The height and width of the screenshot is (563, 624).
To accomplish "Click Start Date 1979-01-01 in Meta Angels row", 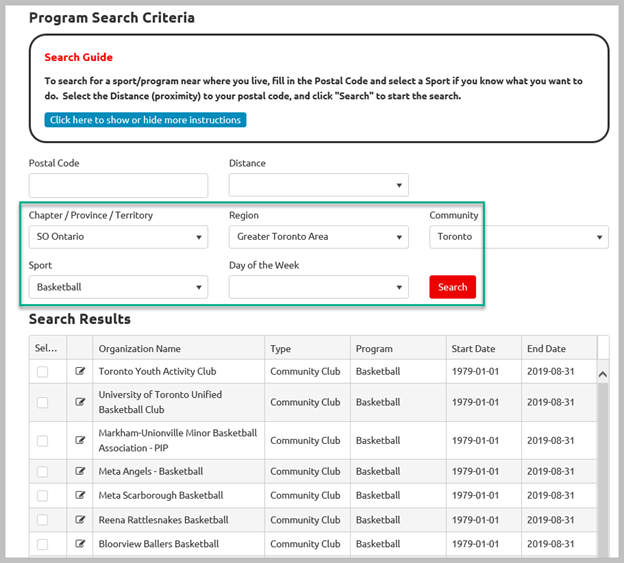I will coord(475,471).
